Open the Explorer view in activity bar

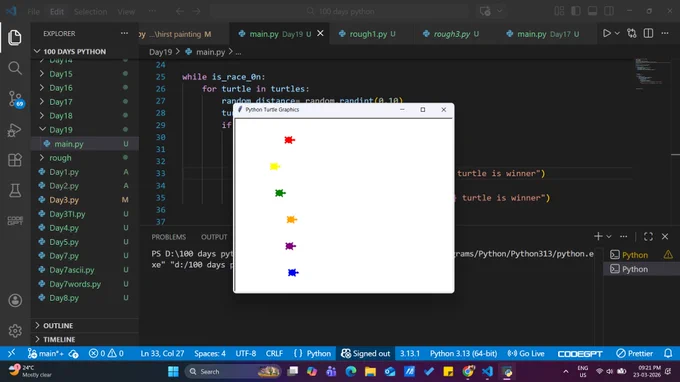[x=15, y=37]
